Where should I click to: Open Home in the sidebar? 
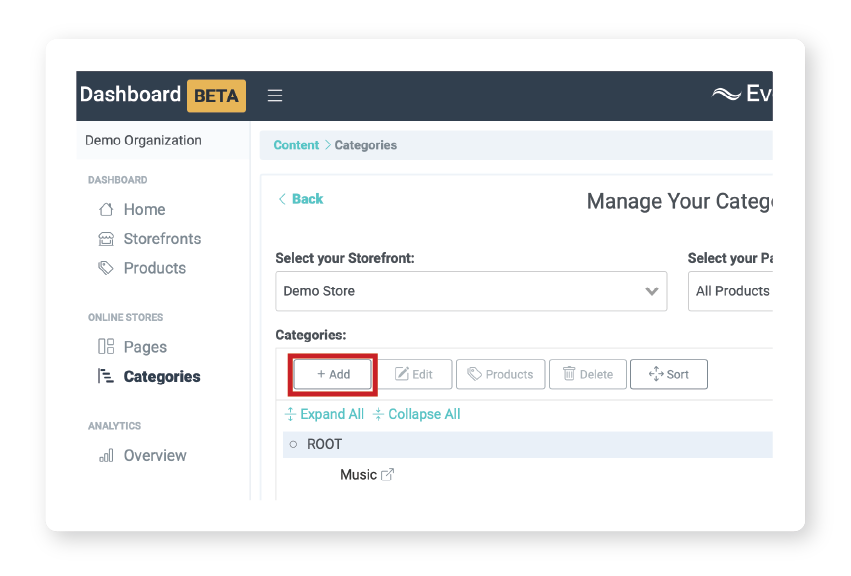coord(144,209)
